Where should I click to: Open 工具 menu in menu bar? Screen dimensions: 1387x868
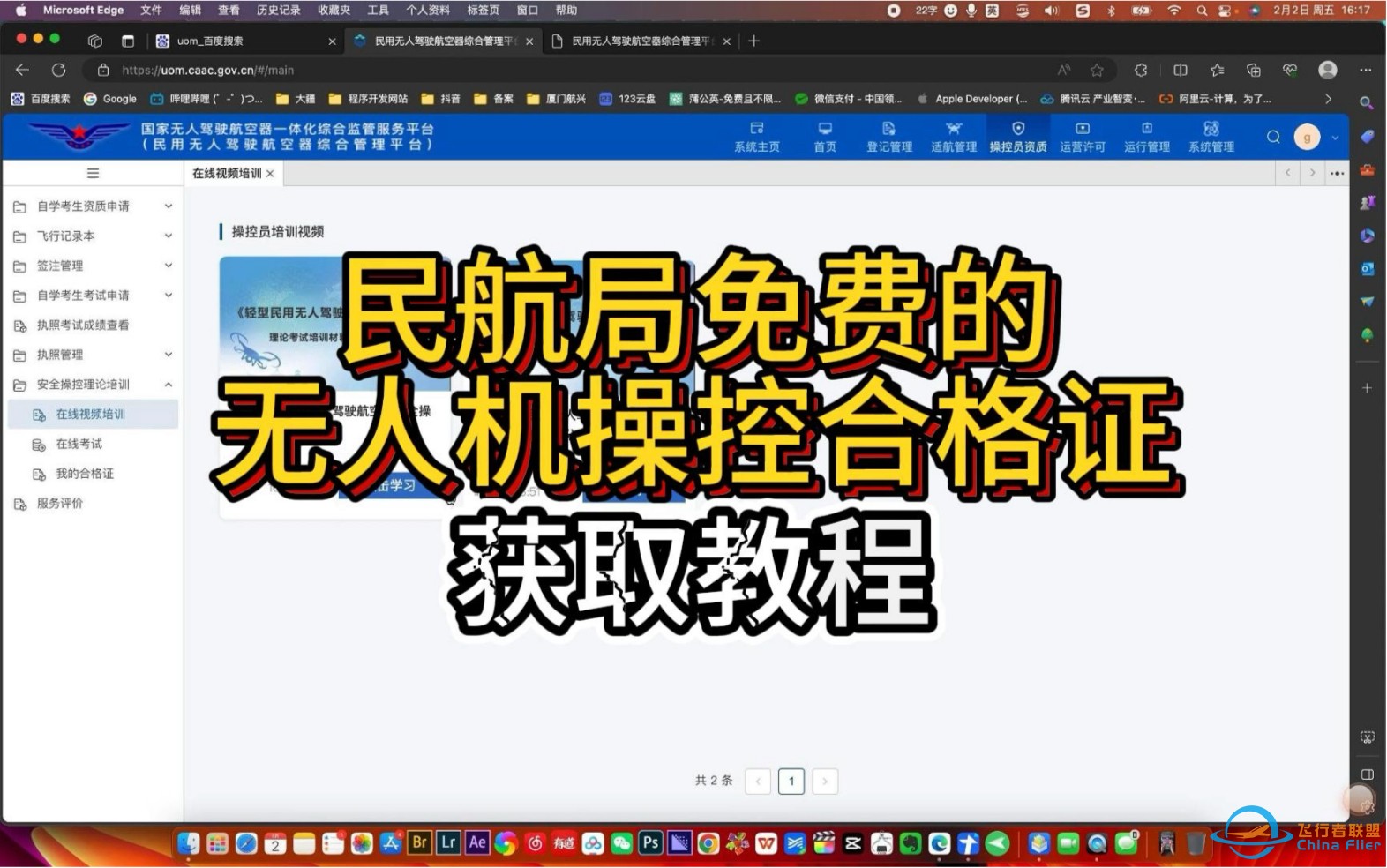click(378, 11)
